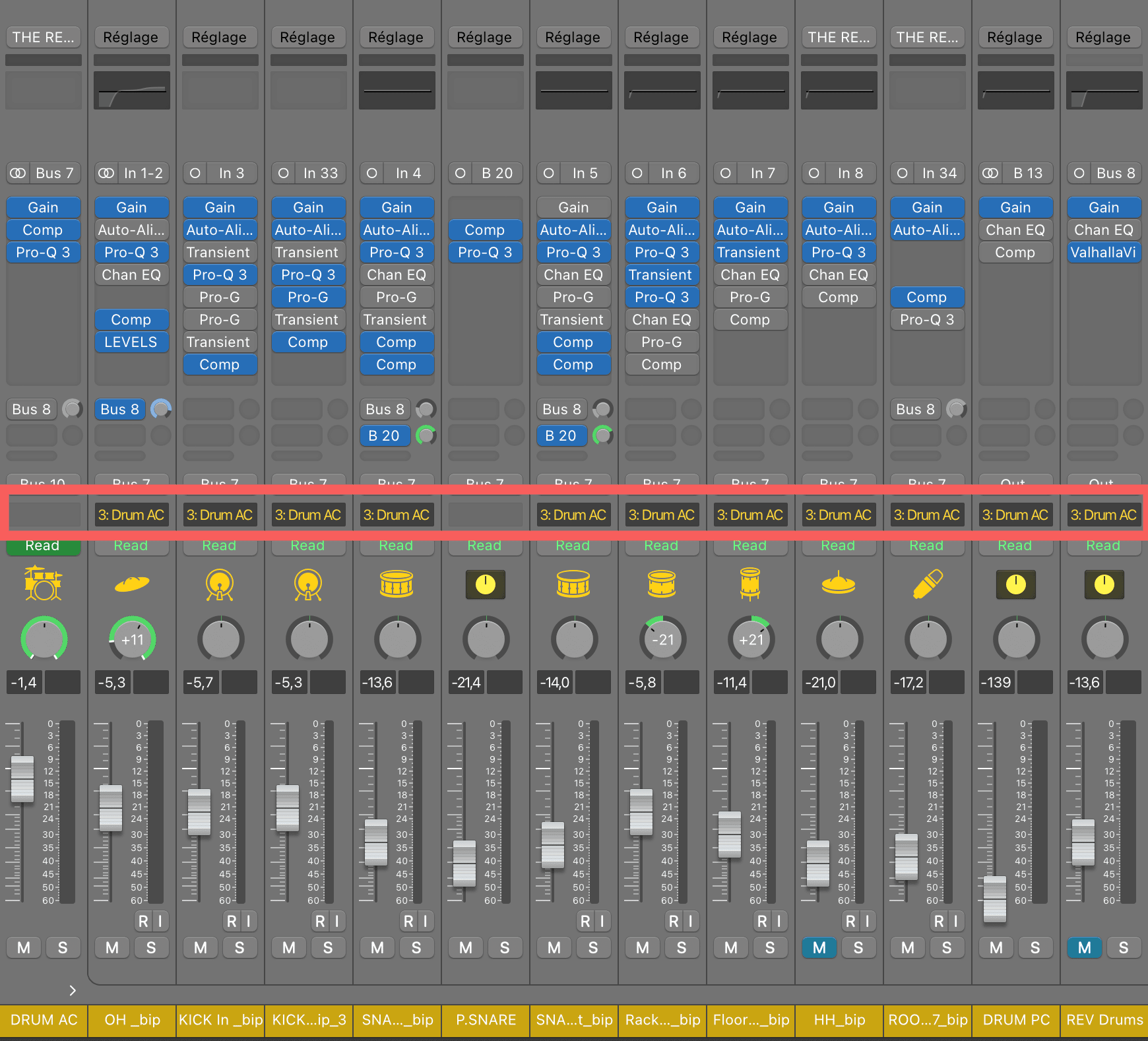Open Read automation mode on REV Drums
This screenshot has width=1148, height=1041.
tap(1104, 546)
